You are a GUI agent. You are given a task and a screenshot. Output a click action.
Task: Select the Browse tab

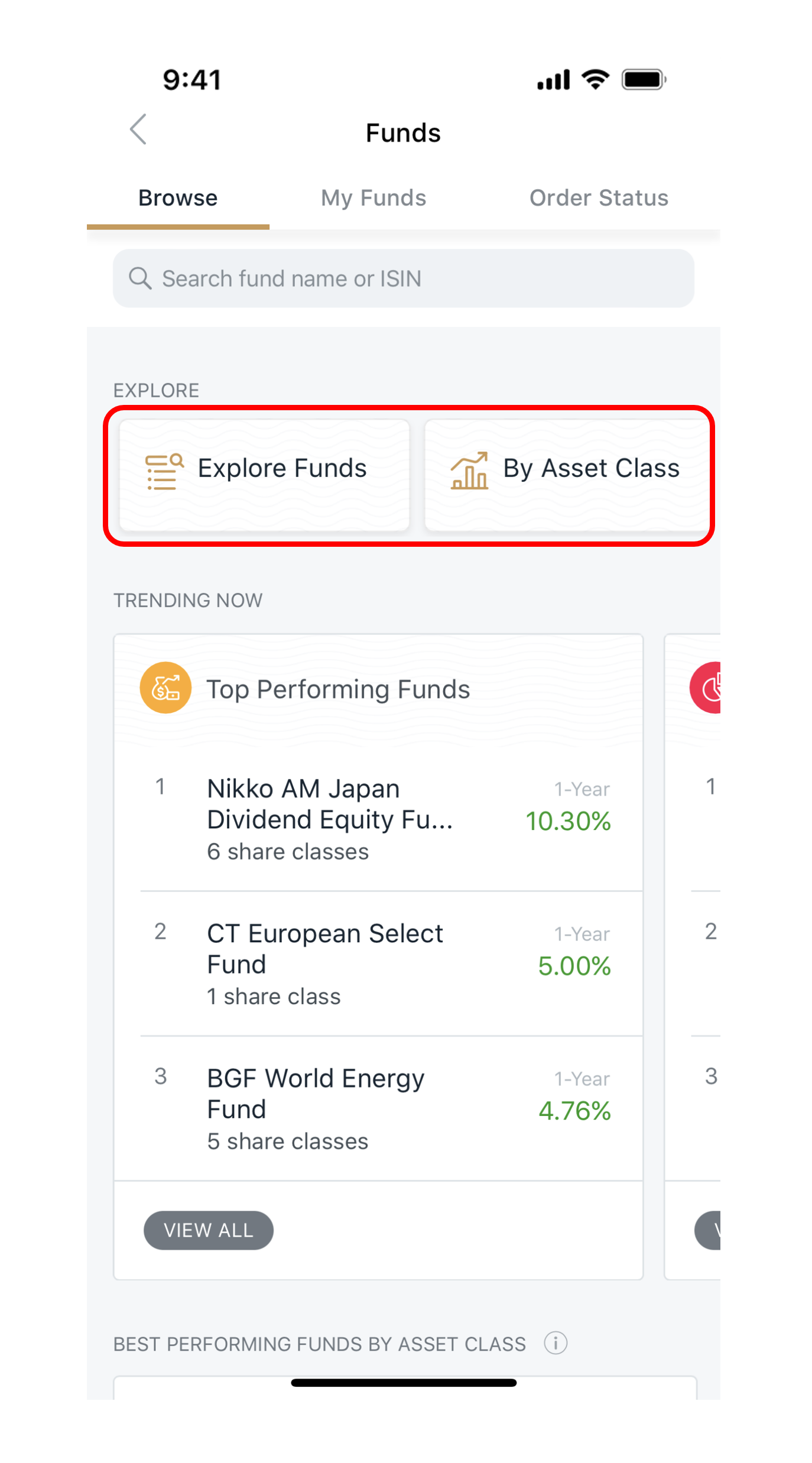178,198
